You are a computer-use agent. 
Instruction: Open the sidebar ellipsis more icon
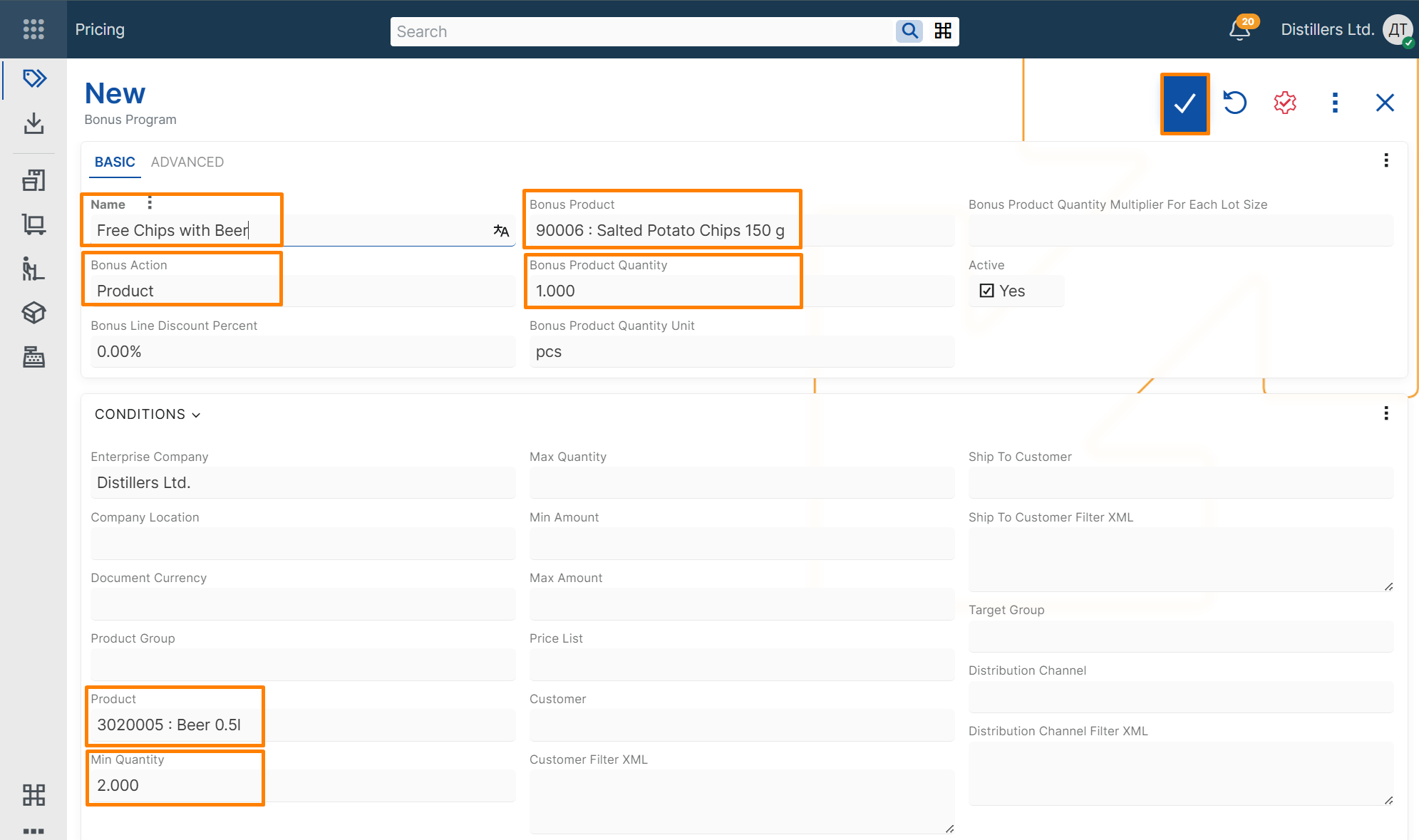click(x=33, y=831)
